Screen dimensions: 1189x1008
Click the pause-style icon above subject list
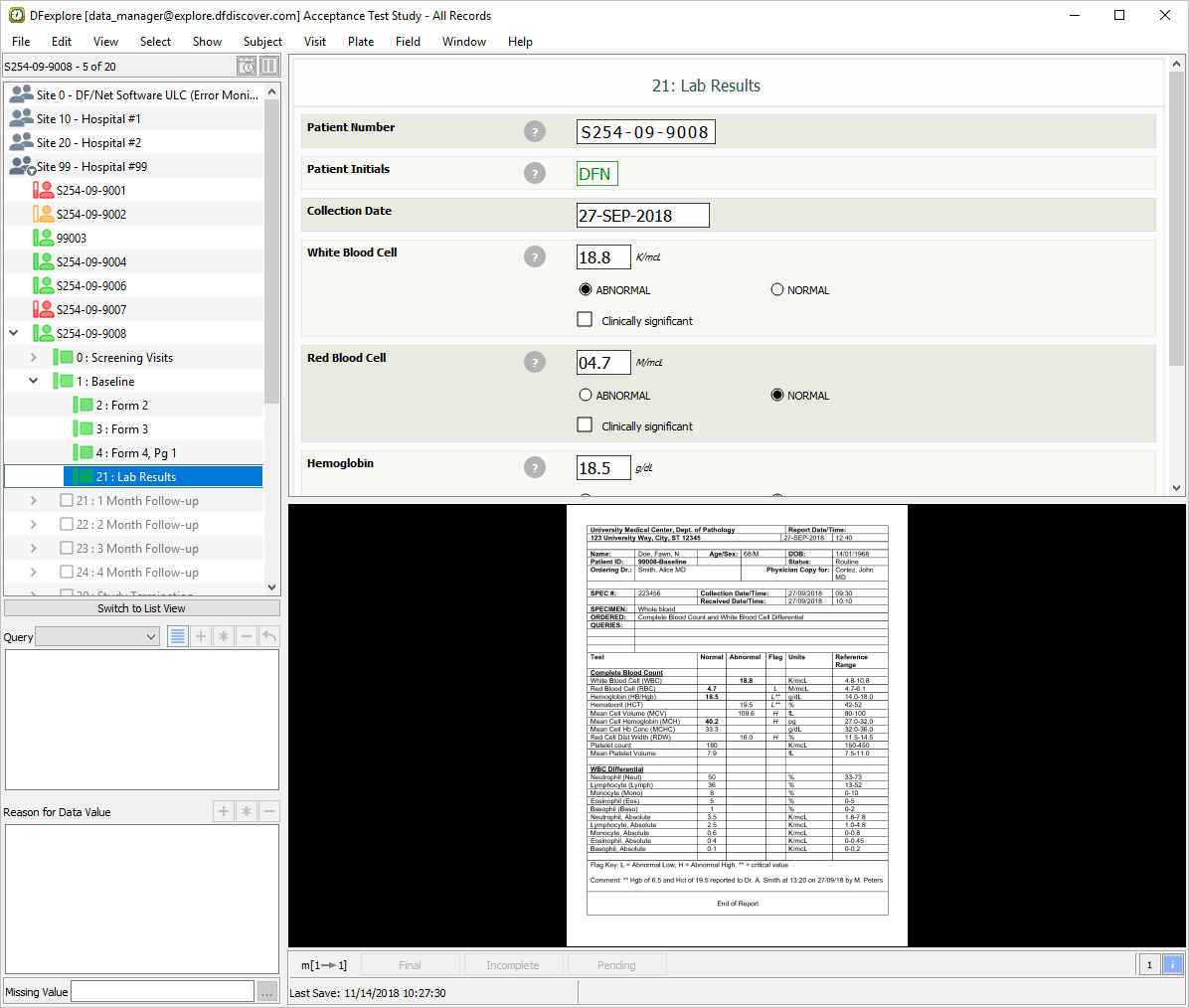click(269, 67)
